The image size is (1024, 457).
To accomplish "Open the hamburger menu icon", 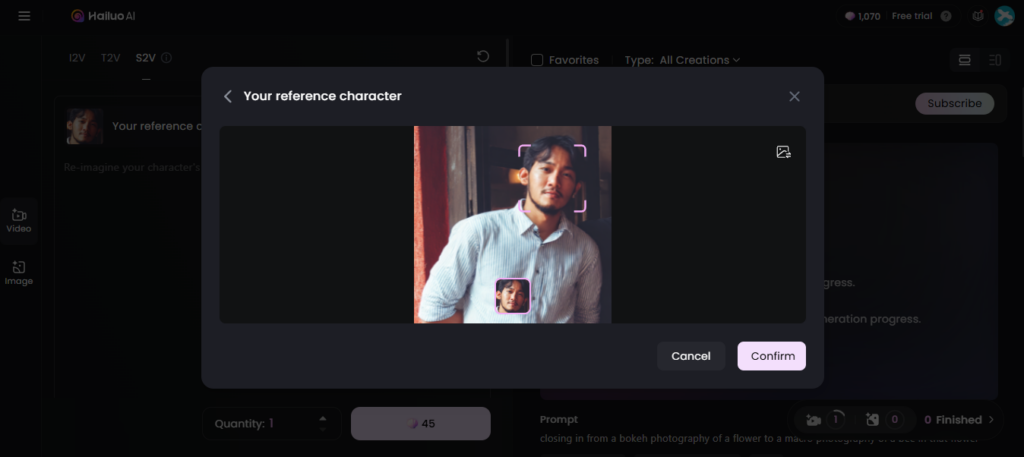I will (24, 16).
